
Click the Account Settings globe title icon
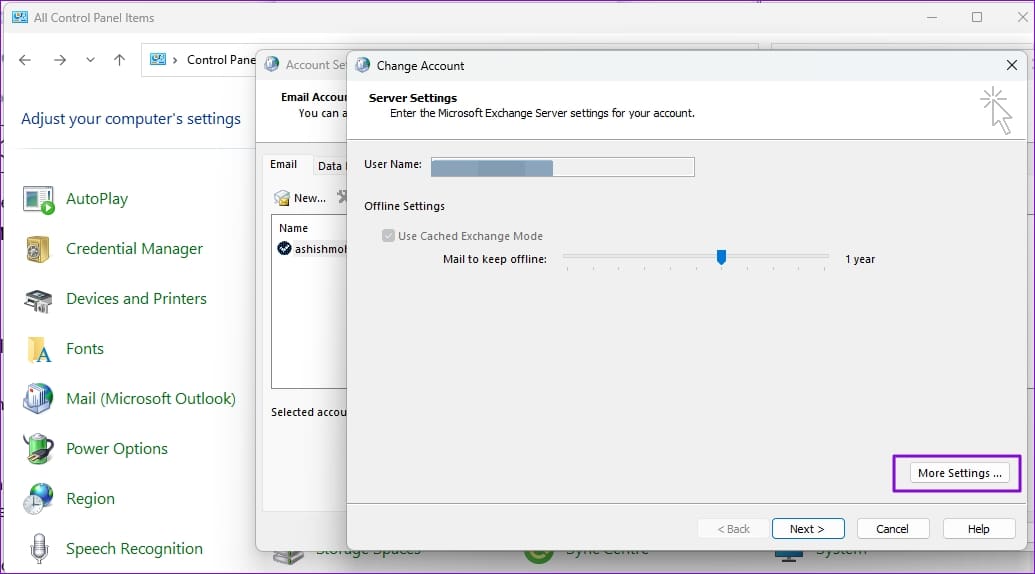click(x=271, y=65)
